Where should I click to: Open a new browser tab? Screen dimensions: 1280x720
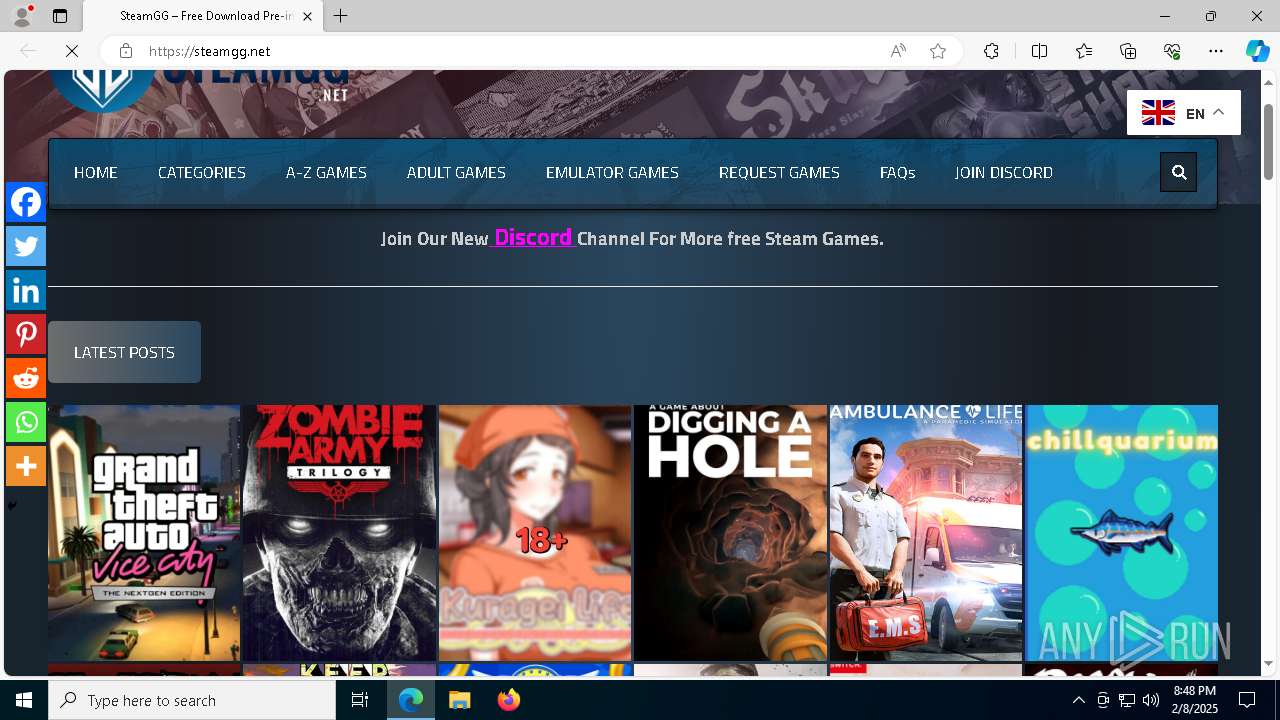tap(341, 16)
